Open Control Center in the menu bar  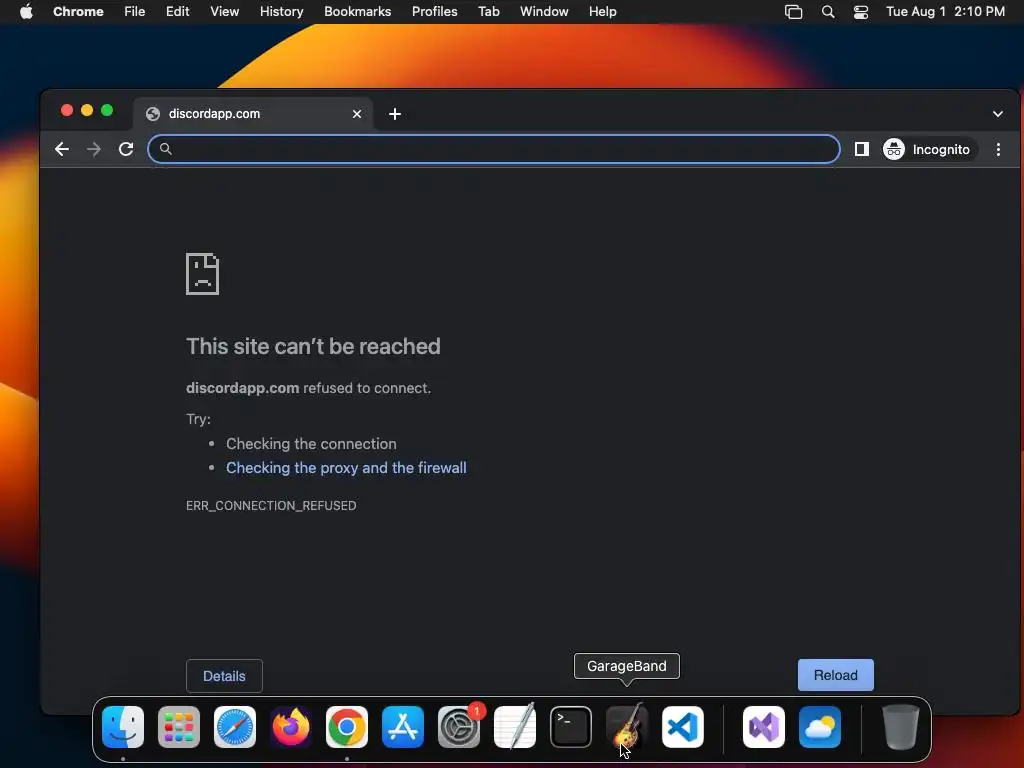861,12
